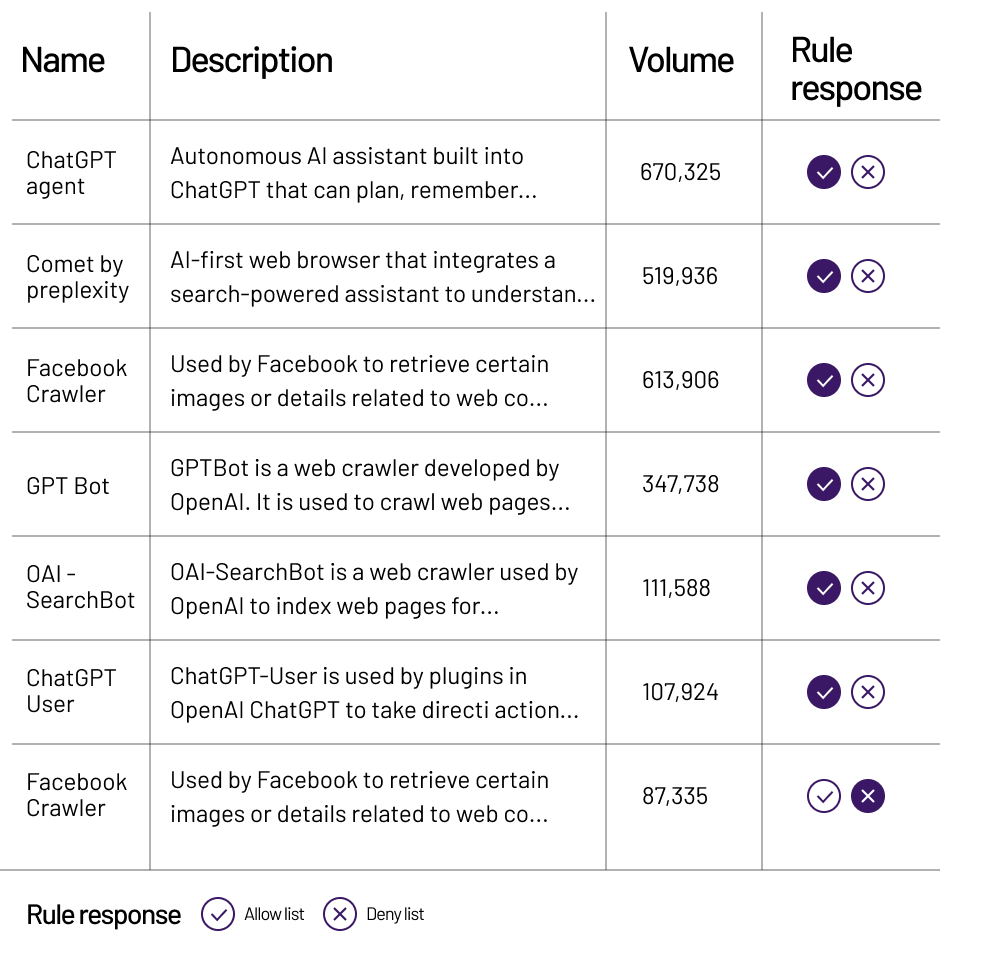Deny the 613,906 Facebook Crawler row
The width and height of the screenshot is (982, 958).
867,380
